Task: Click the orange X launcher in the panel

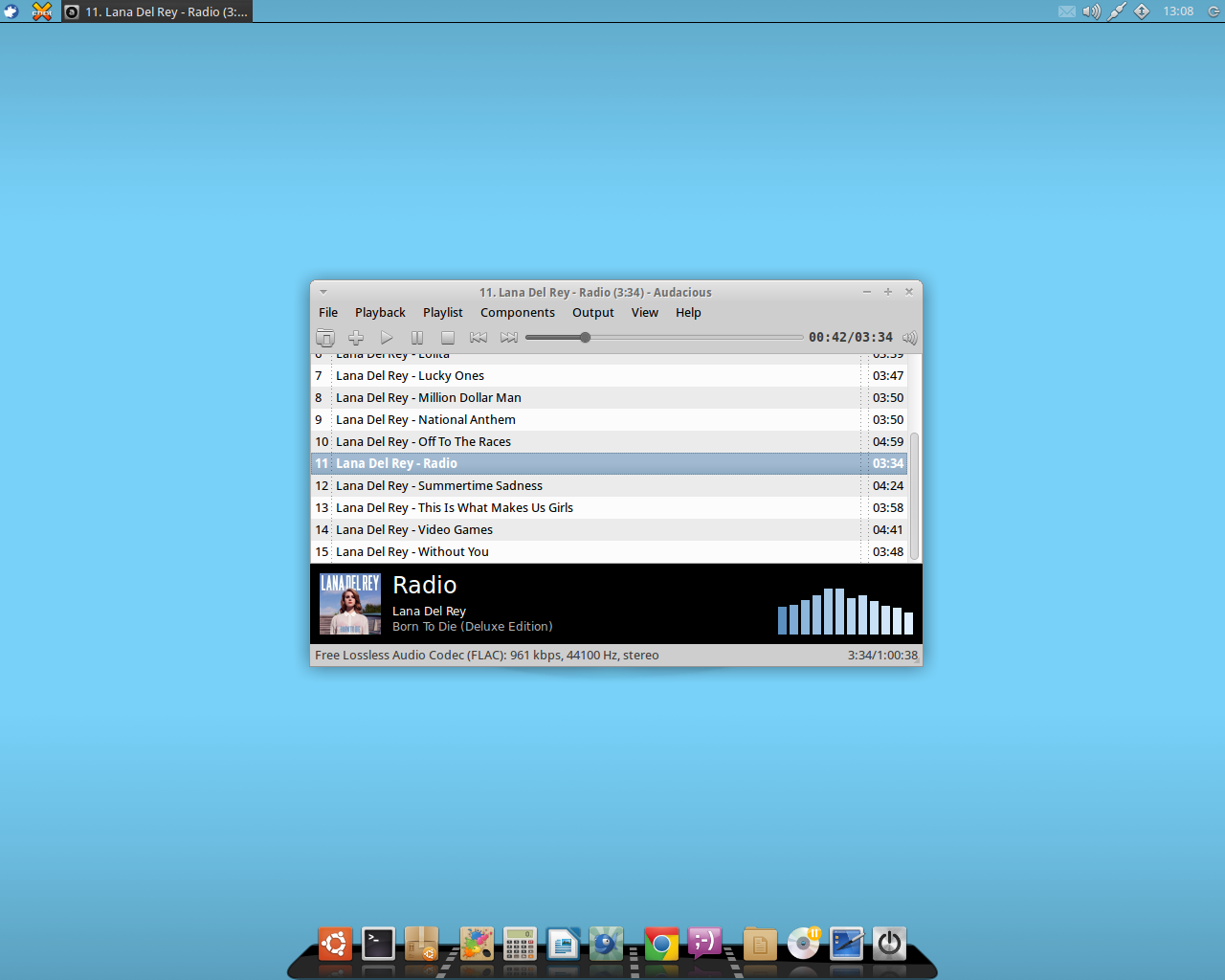Action: point(42,11)
